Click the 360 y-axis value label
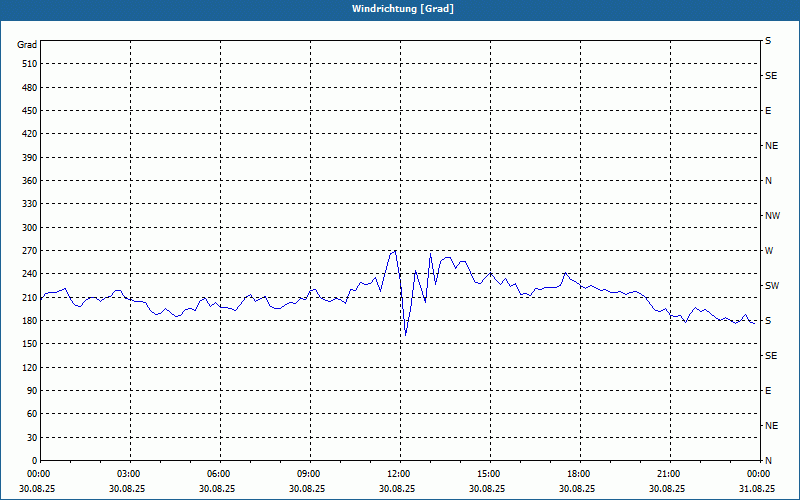This screenshot has width=800, height=500. [x=30, y=181]
